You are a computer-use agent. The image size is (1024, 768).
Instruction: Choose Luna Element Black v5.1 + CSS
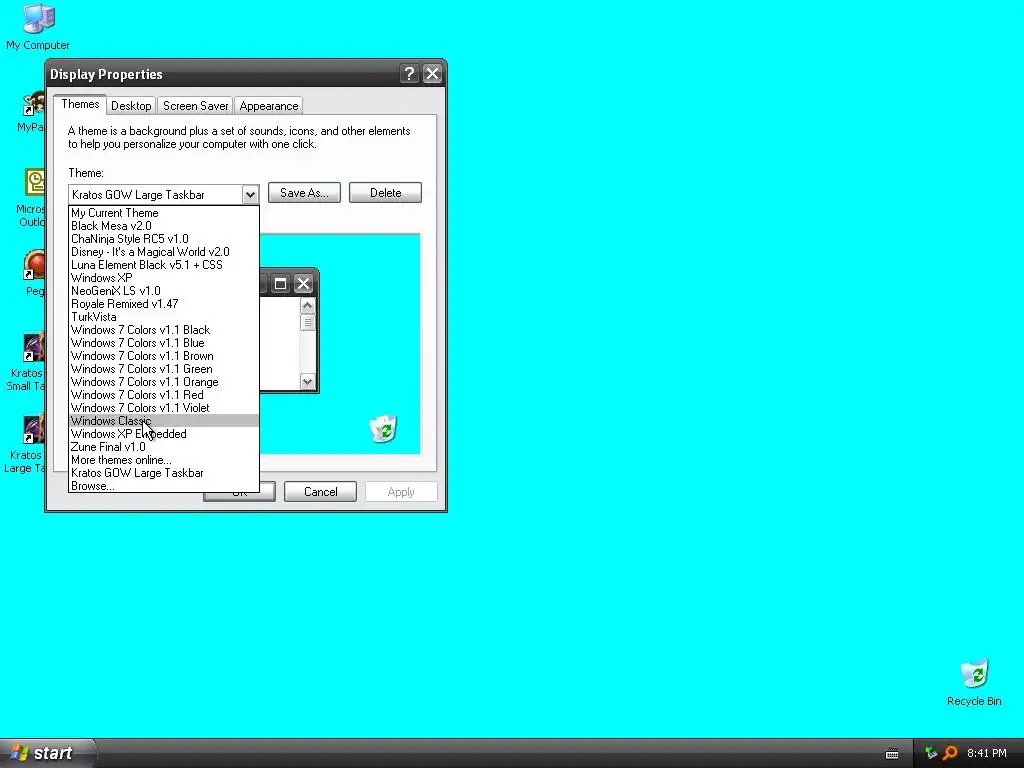164,265
